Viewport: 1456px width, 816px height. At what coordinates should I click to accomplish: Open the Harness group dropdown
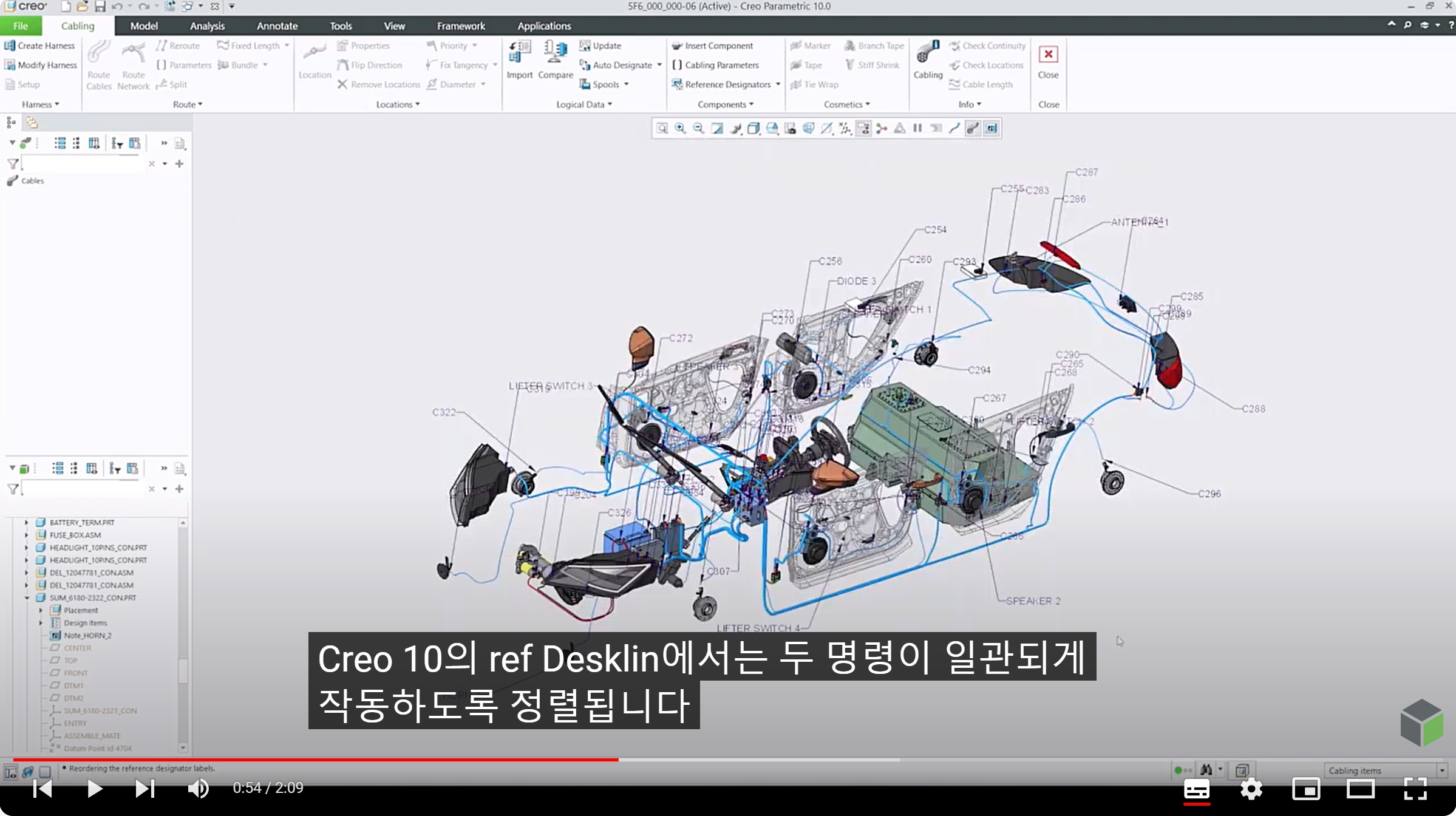click(41, 104)
